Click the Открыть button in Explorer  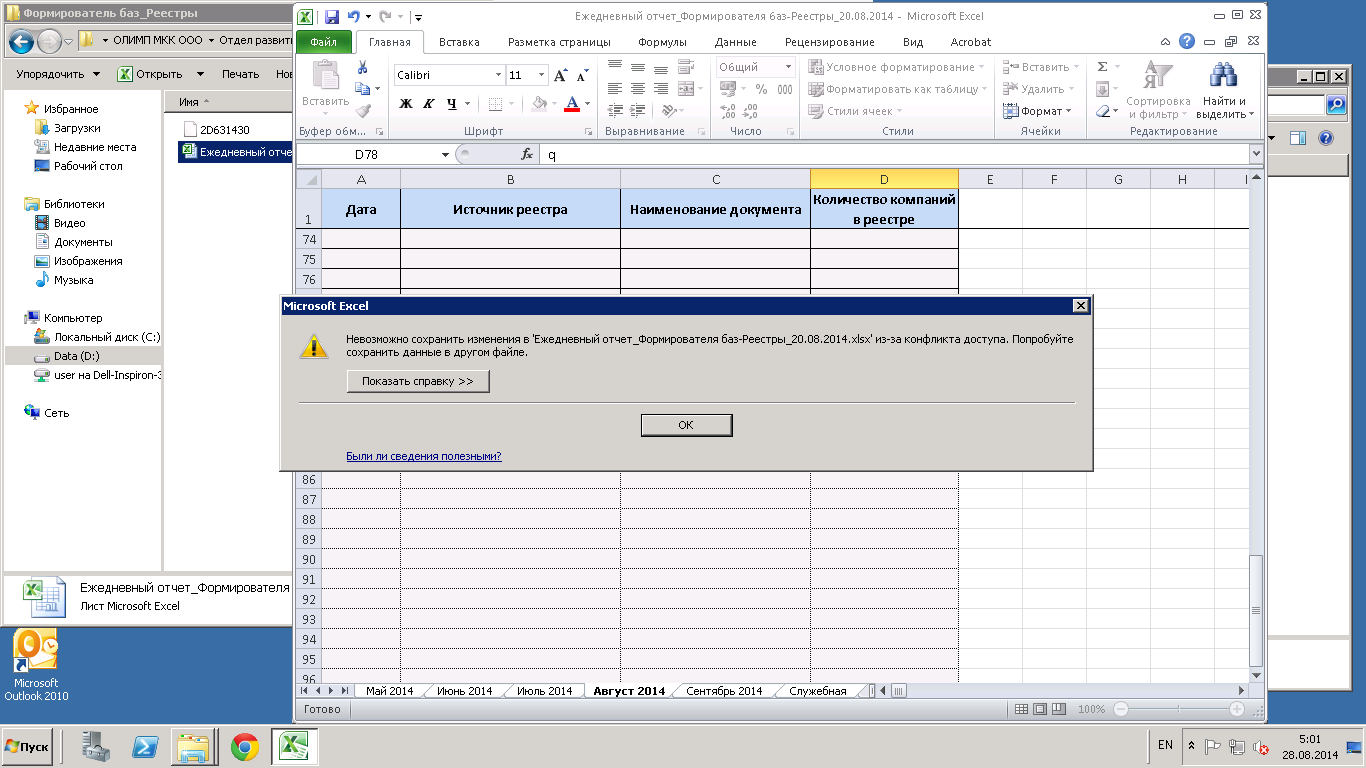pyautogui.click(x=150, y=74)
